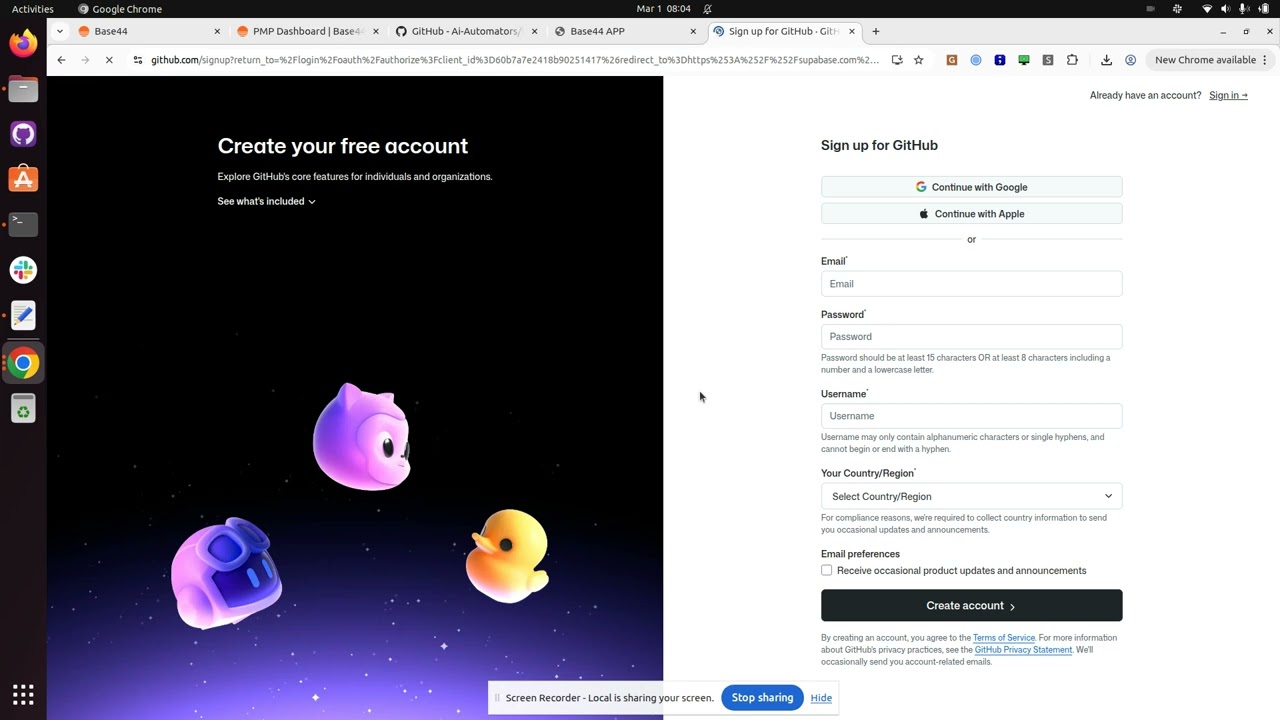This screenshot has width=1280, height=720.
Task: Open the tab search dropdown arrow
Action: click(59, 31)
